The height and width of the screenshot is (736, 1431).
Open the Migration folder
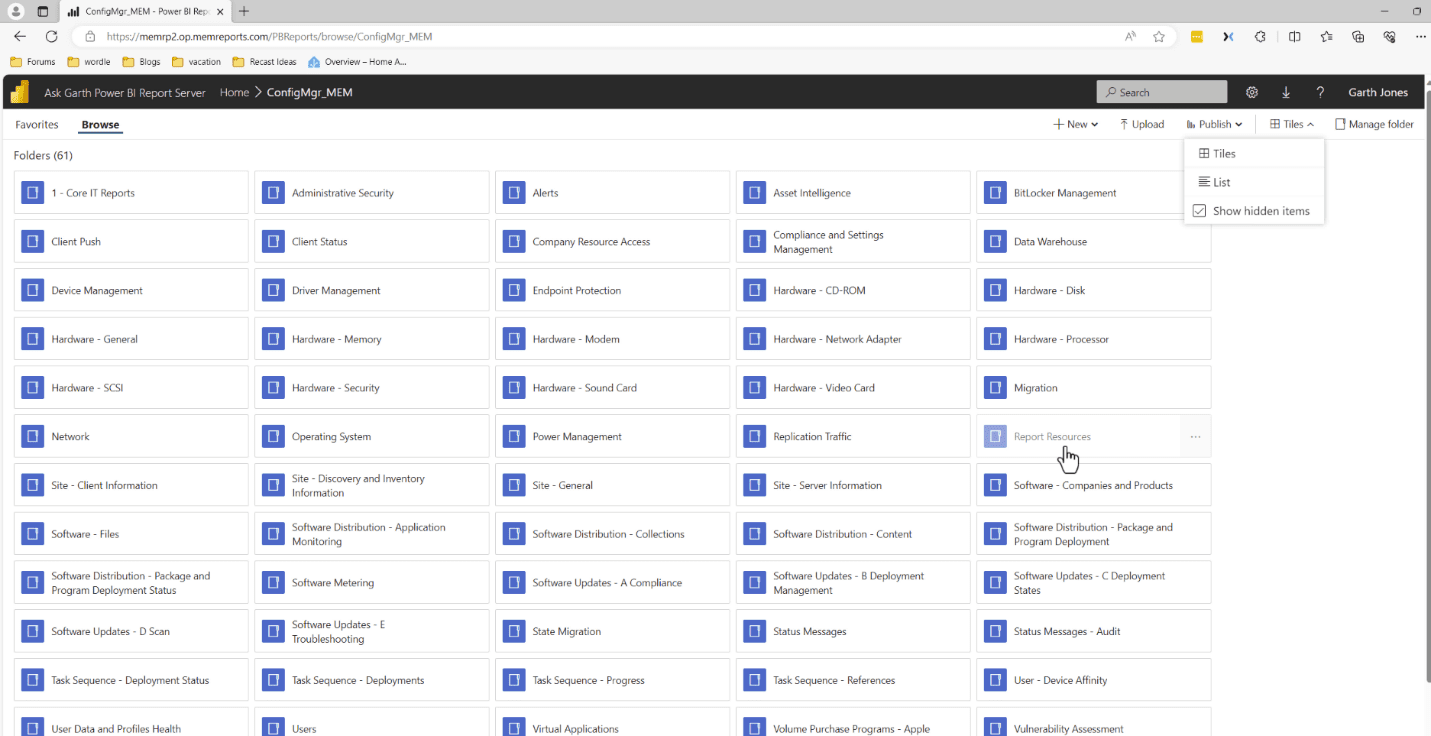1094,388
